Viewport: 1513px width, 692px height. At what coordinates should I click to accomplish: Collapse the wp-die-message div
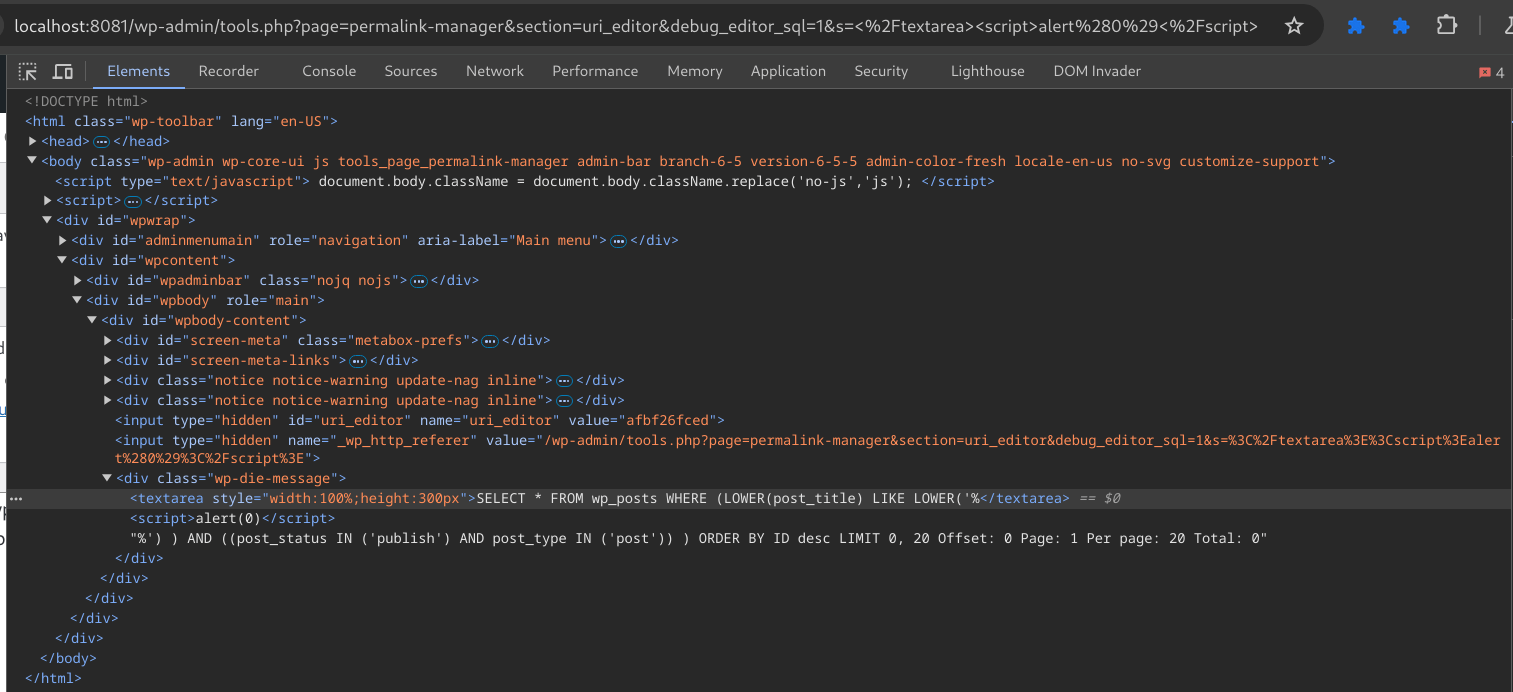coord(108,479)
